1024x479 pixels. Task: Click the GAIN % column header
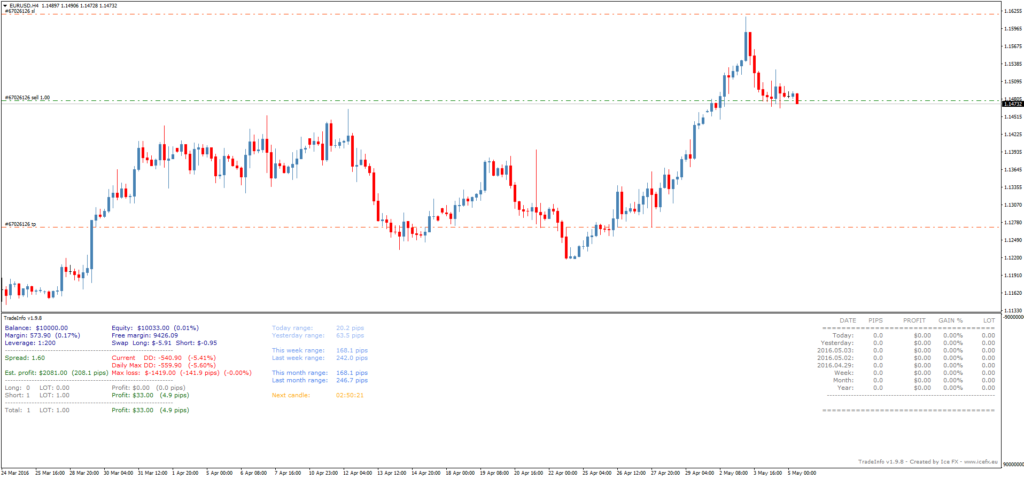[949, 319]
